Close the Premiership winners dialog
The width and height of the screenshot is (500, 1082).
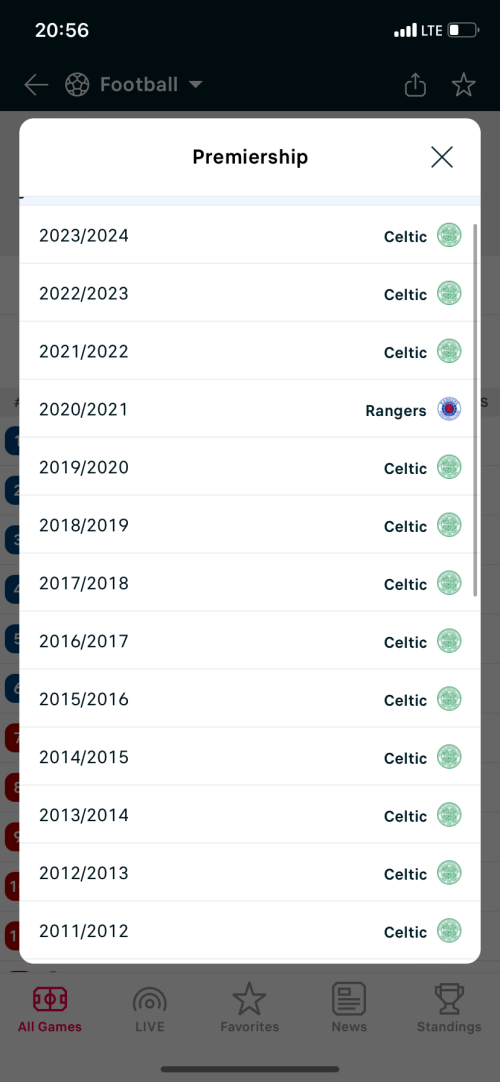point(441,157)
